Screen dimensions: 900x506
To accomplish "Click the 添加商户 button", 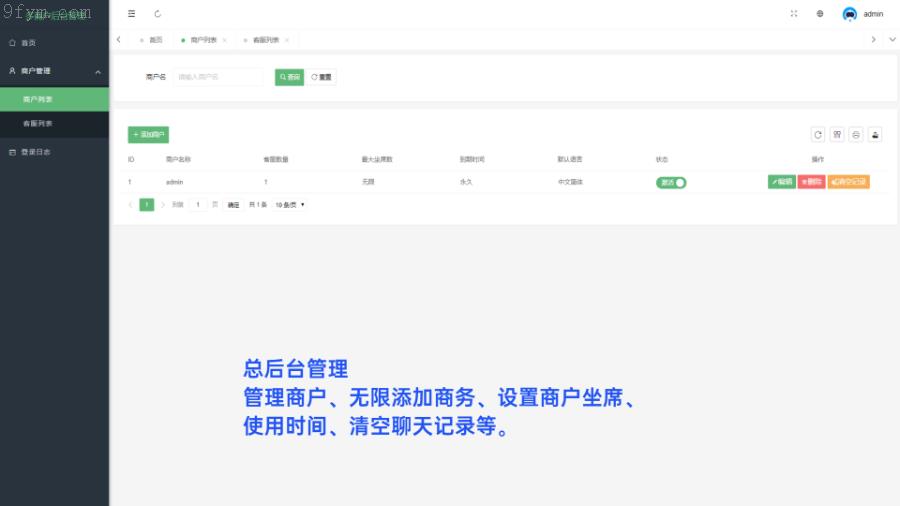I will tap(149, 134).
